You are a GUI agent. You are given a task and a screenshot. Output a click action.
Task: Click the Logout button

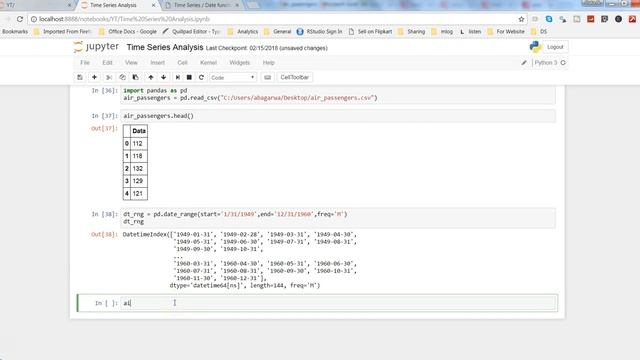(x=555, y=47)
